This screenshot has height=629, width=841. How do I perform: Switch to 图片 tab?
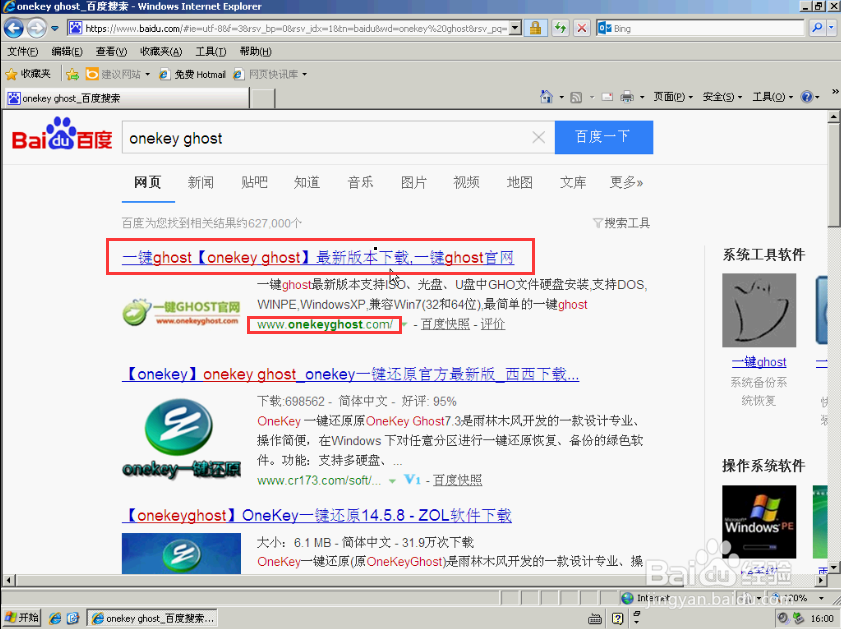point(414,182)
